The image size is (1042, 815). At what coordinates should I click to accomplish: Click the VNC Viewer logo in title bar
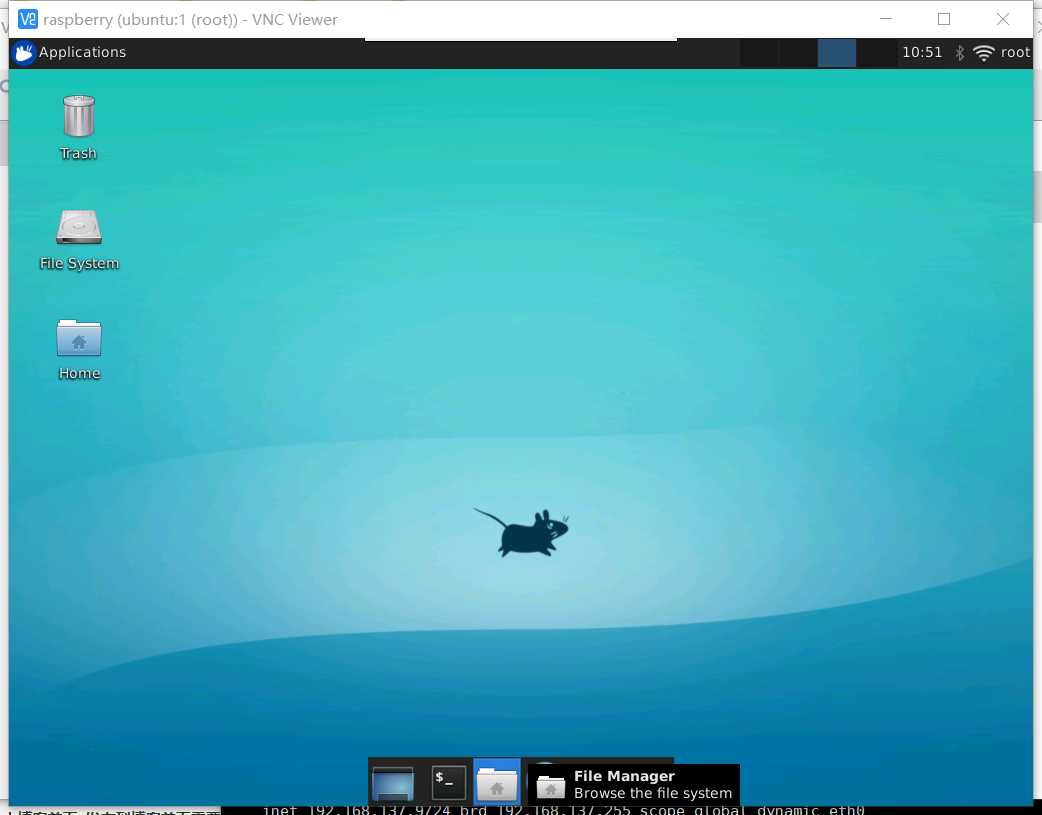point(27,19)
